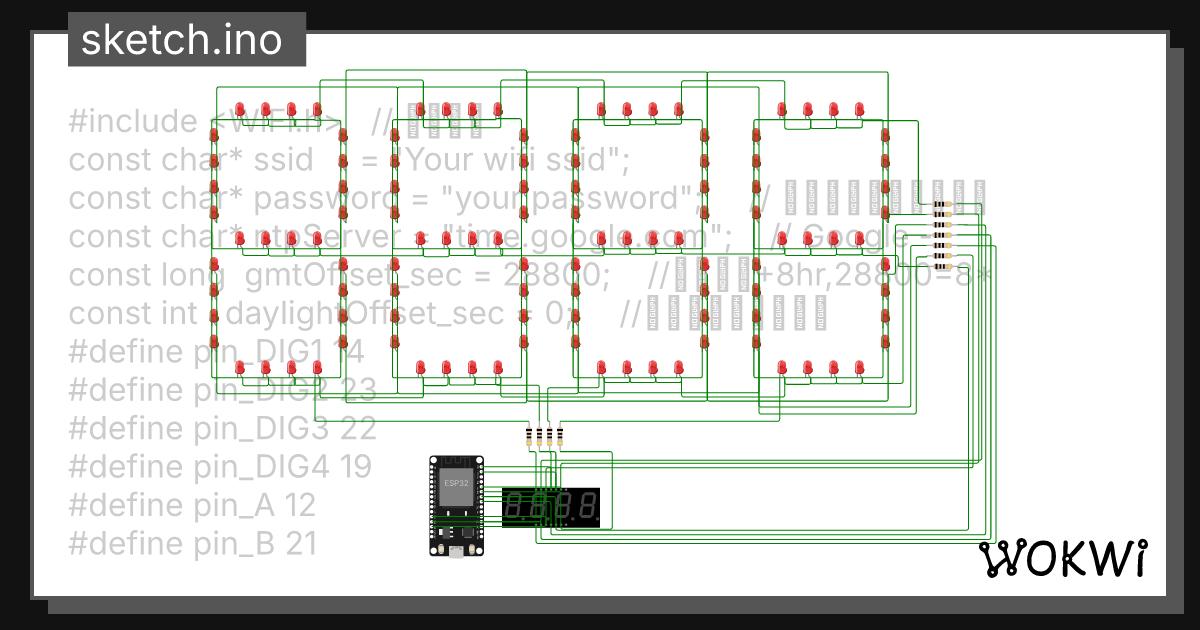Viewport: 1200px width, 630px height.
Task: Click the '#define pin_DIG2 23' code line
Action: (222, 389)
